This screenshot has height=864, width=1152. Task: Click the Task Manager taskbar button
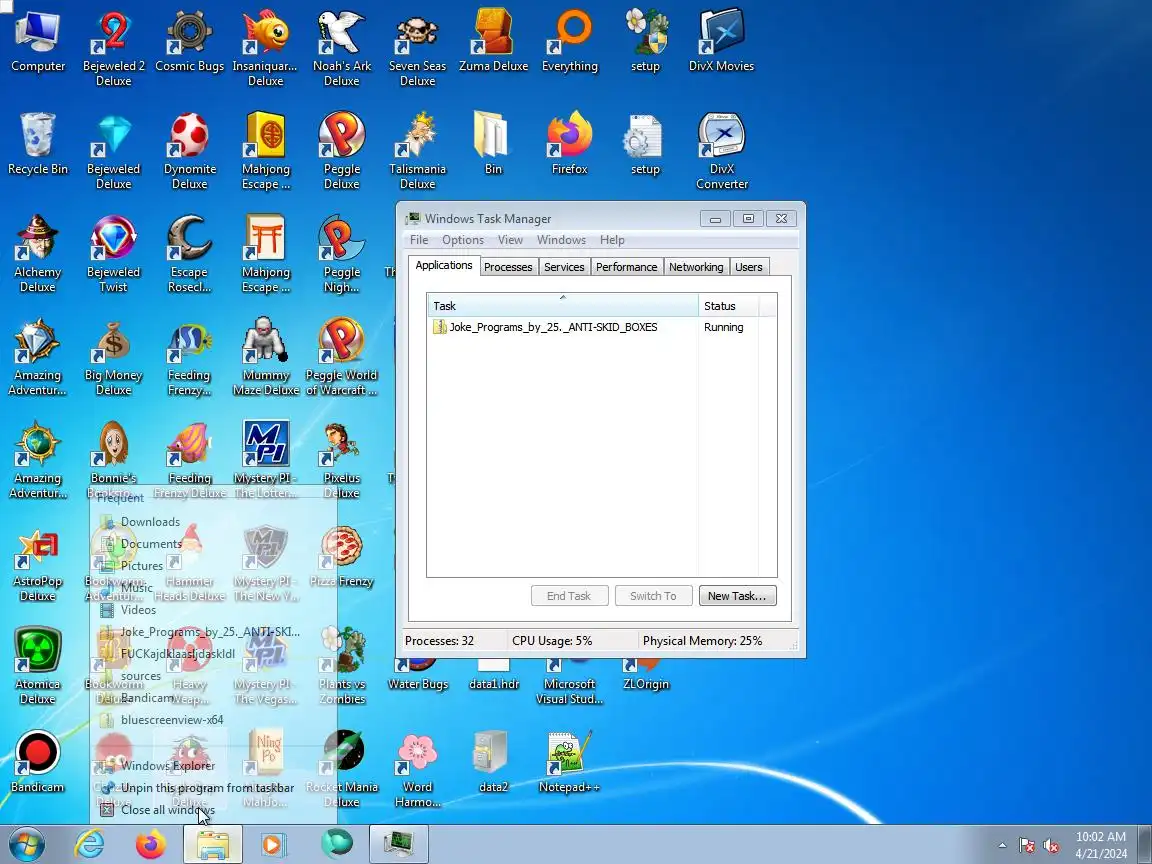tap(398, 844)
